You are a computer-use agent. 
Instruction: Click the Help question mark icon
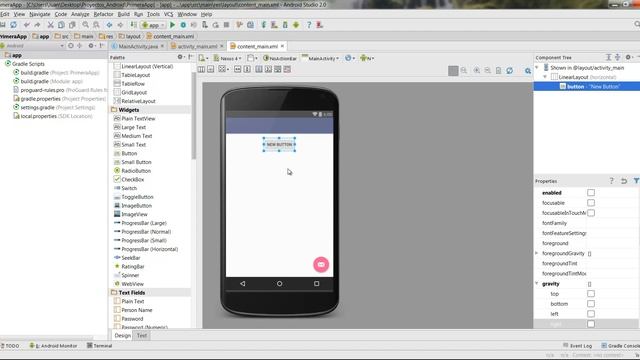[x=309, y=25]
